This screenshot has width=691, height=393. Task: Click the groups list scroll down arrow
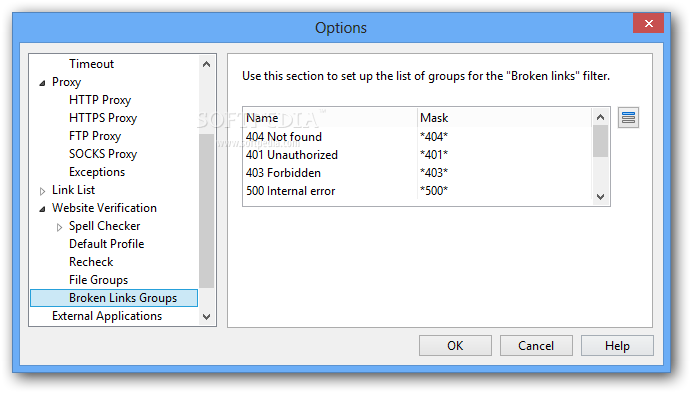click(600, 196)
